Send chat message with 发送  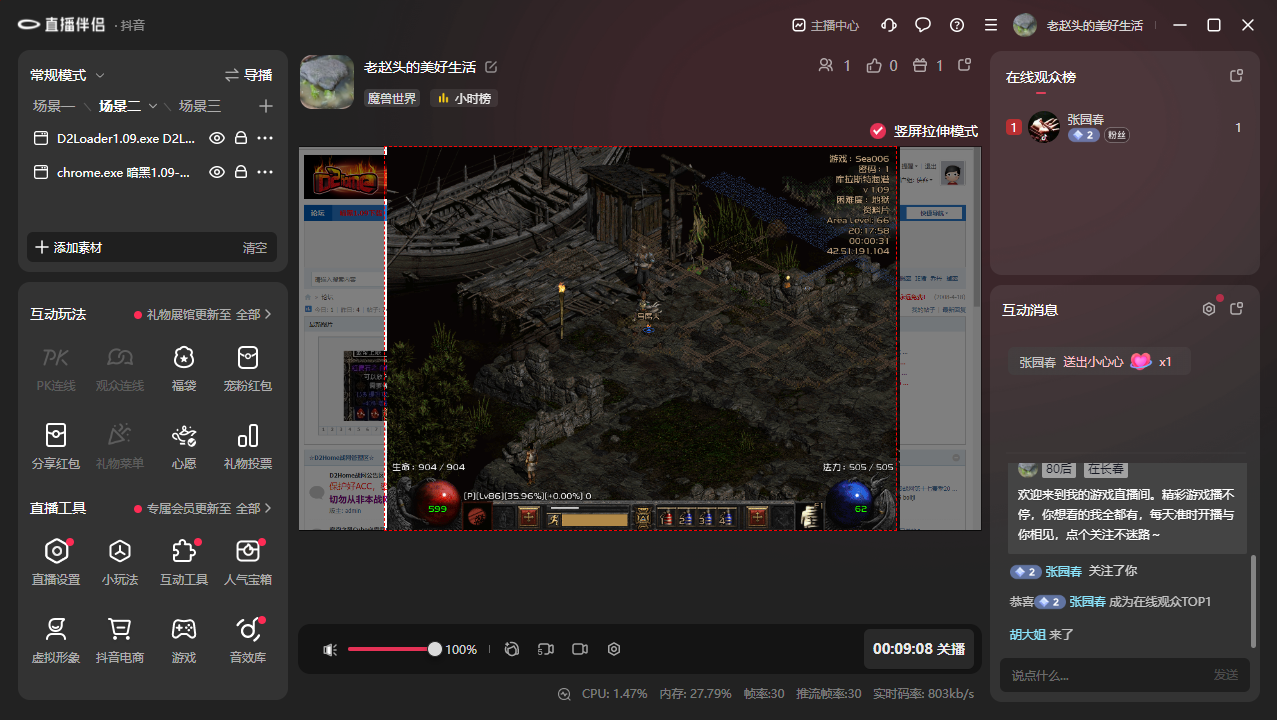tap(1226, 675)
